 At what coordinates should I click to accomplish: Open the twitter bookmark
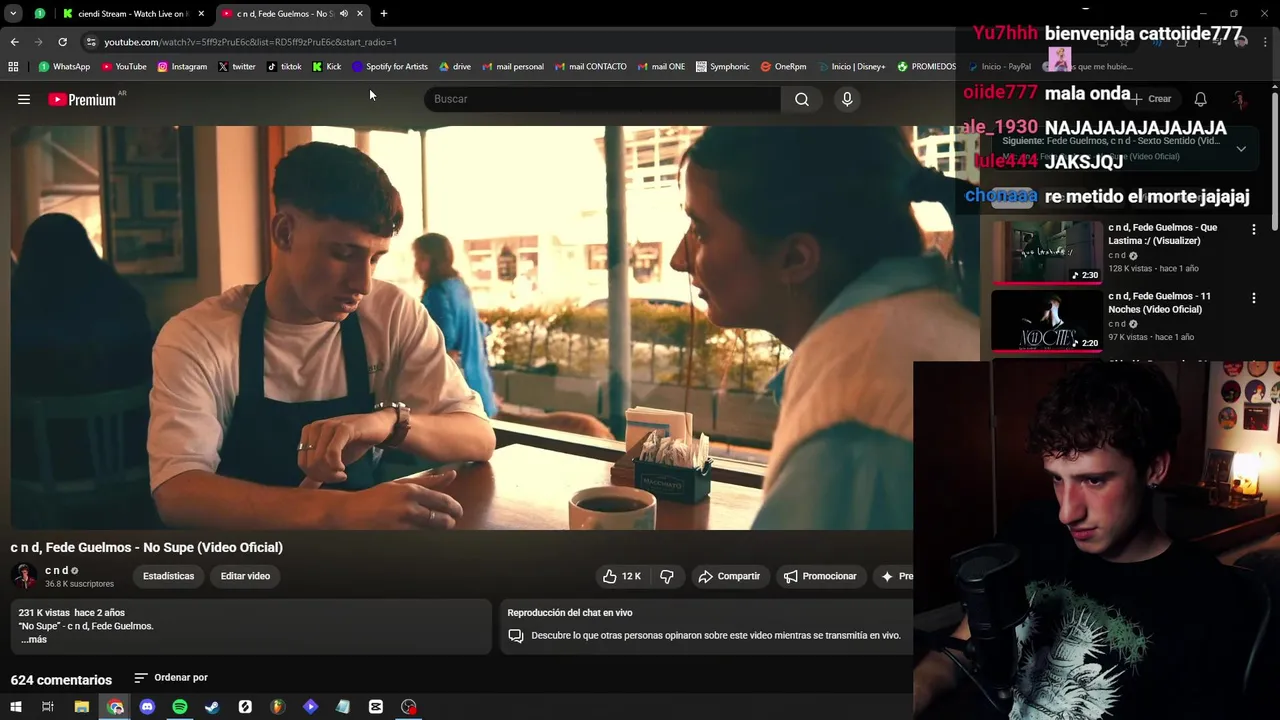(236, 67)
